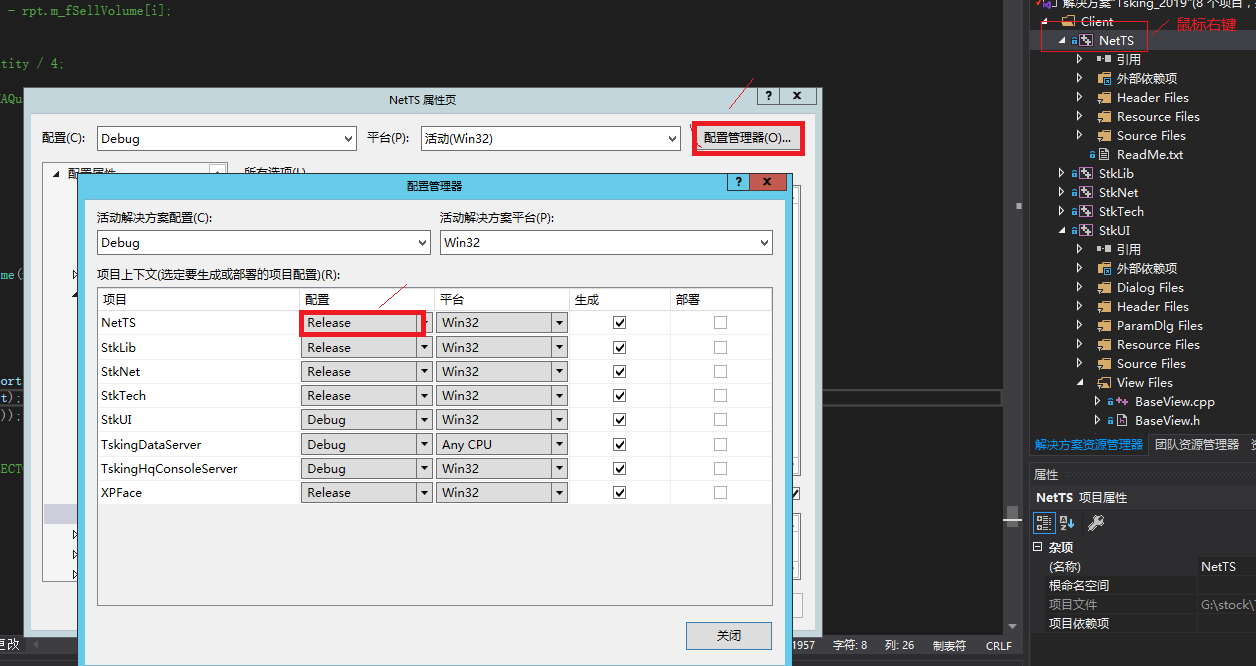The height and width of the screenshot is (666, 1256).
Task: Open the 配置 dropdown for StkLib row
Action: [x=425, y=347]
